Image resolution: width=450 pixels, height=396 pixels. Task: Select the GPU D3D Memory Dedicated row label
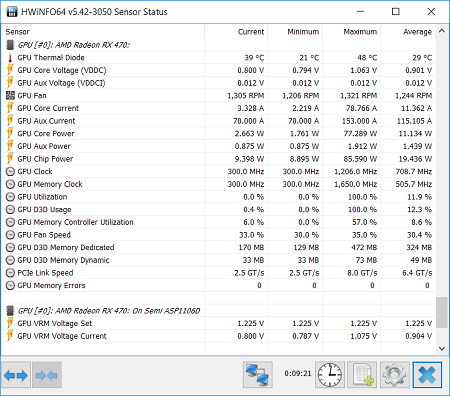click(66, 248)
